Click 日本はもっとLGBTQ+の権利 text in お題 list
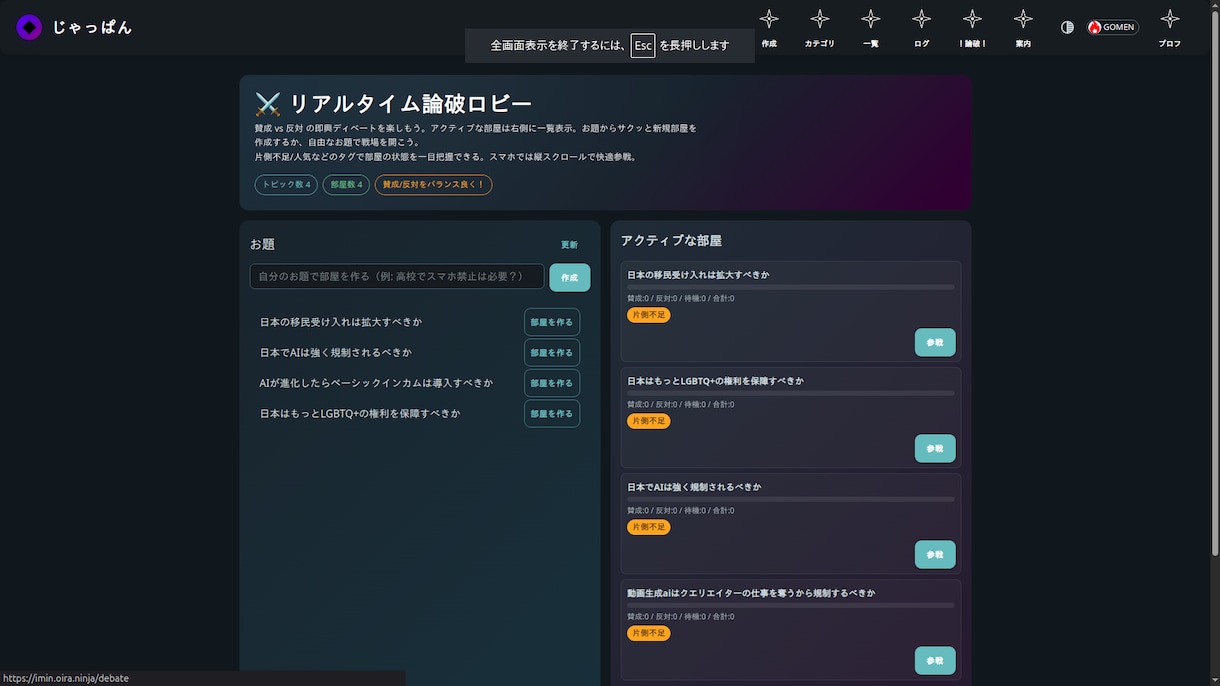This screenshot has width=1220, height=686. click(360, 413)
